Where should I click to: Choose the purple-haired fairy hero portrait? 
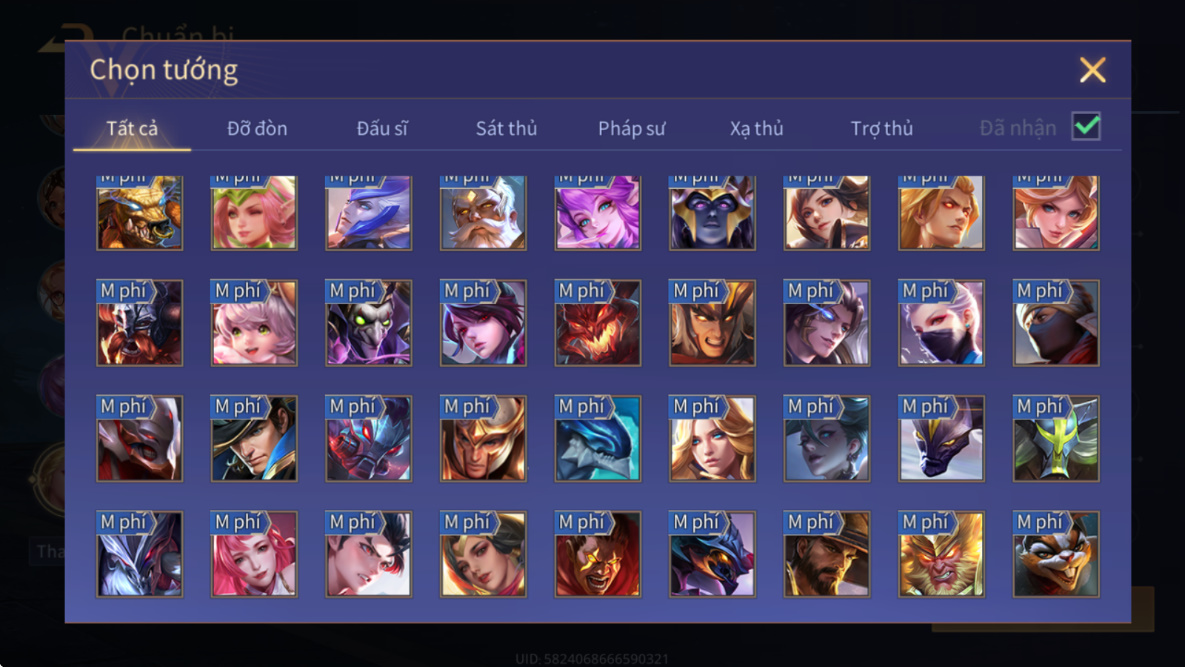coord(598,212)
